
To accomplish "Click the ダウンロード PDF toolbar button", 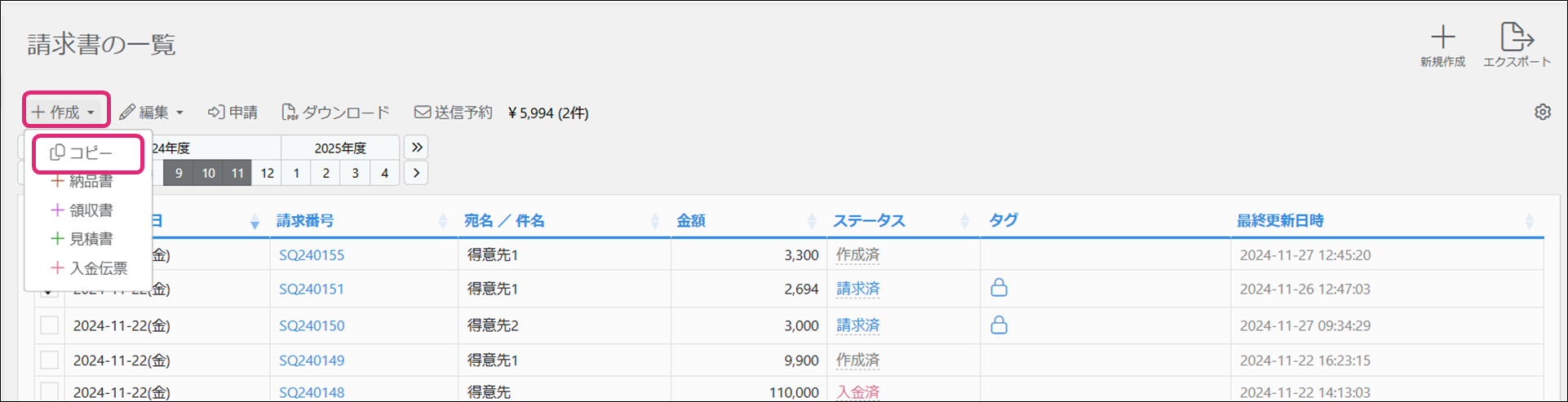I will (x=335, y=113).
